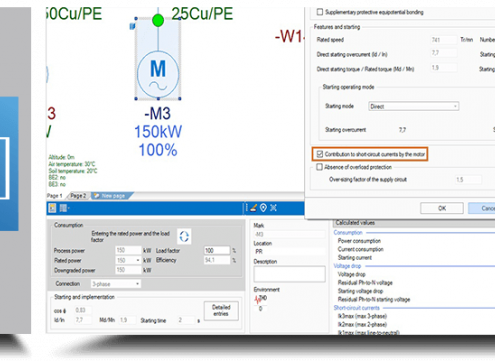The image size is (495, 361).
Task: Click the brush/edit icon in blue bar
Action: point(253,208)
